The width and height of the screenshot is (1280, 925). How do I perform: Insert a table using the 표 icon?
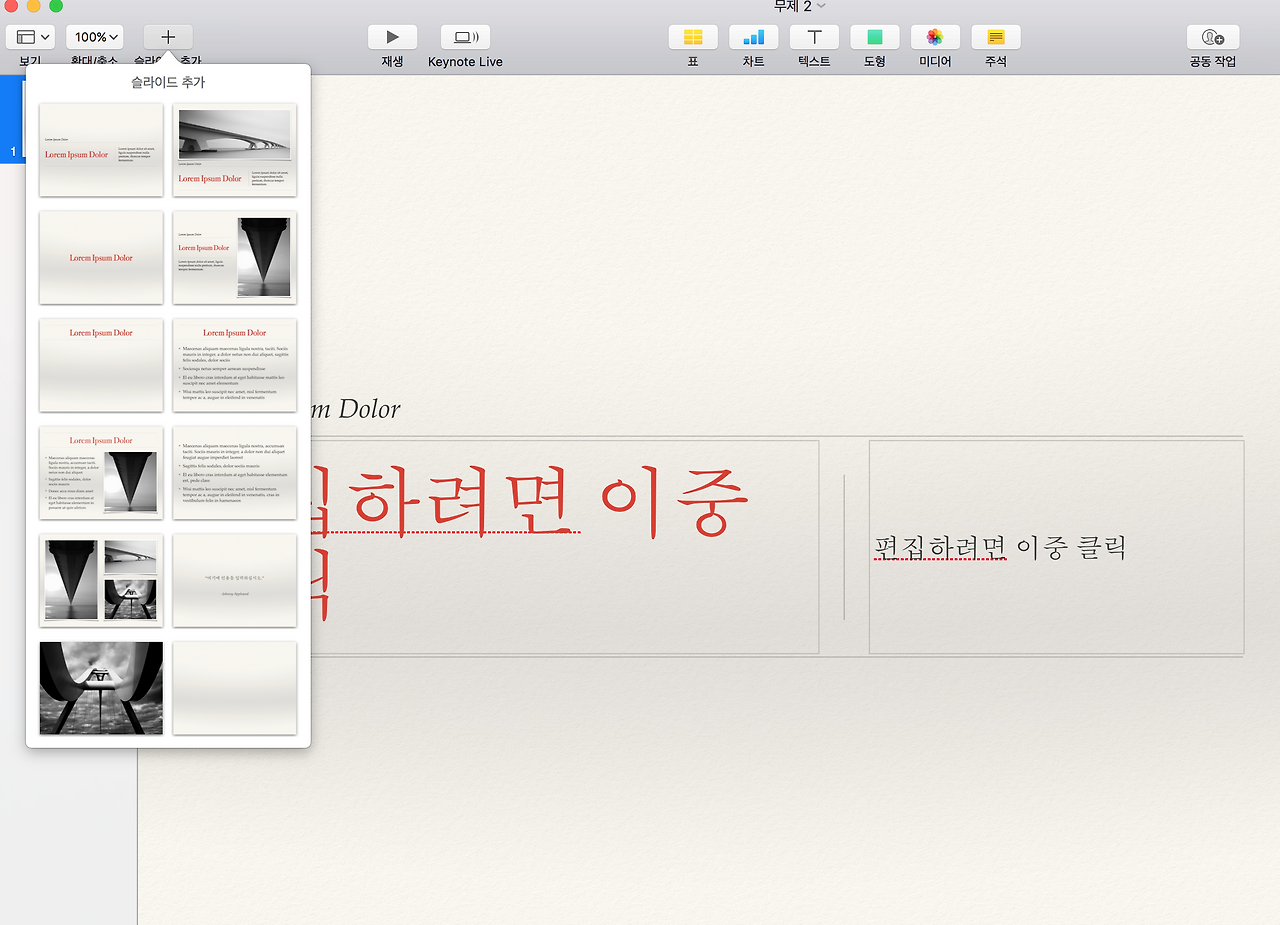pos(692,37)
